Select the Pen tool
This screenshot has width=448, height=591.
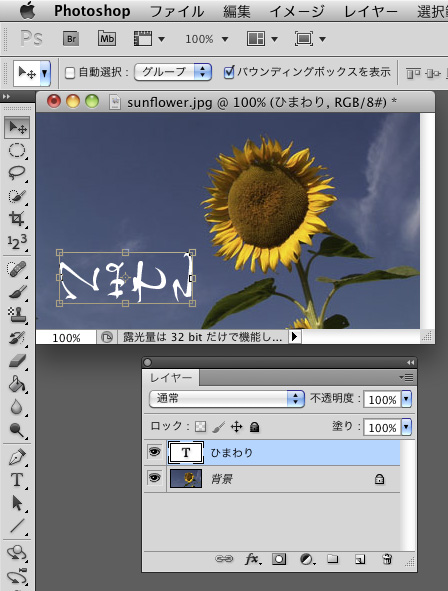(x=17, y=457)
